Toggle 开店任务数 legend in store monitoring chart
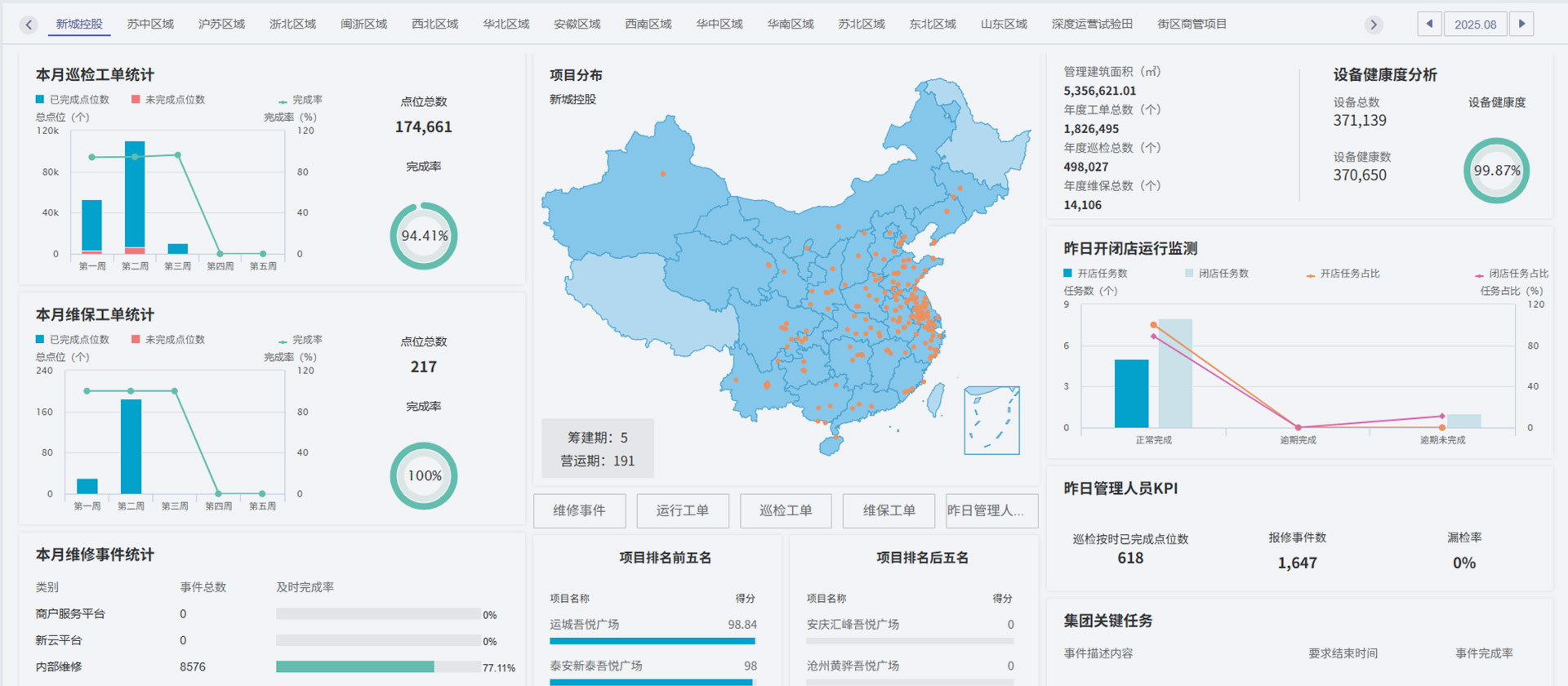 point(1095,274)
